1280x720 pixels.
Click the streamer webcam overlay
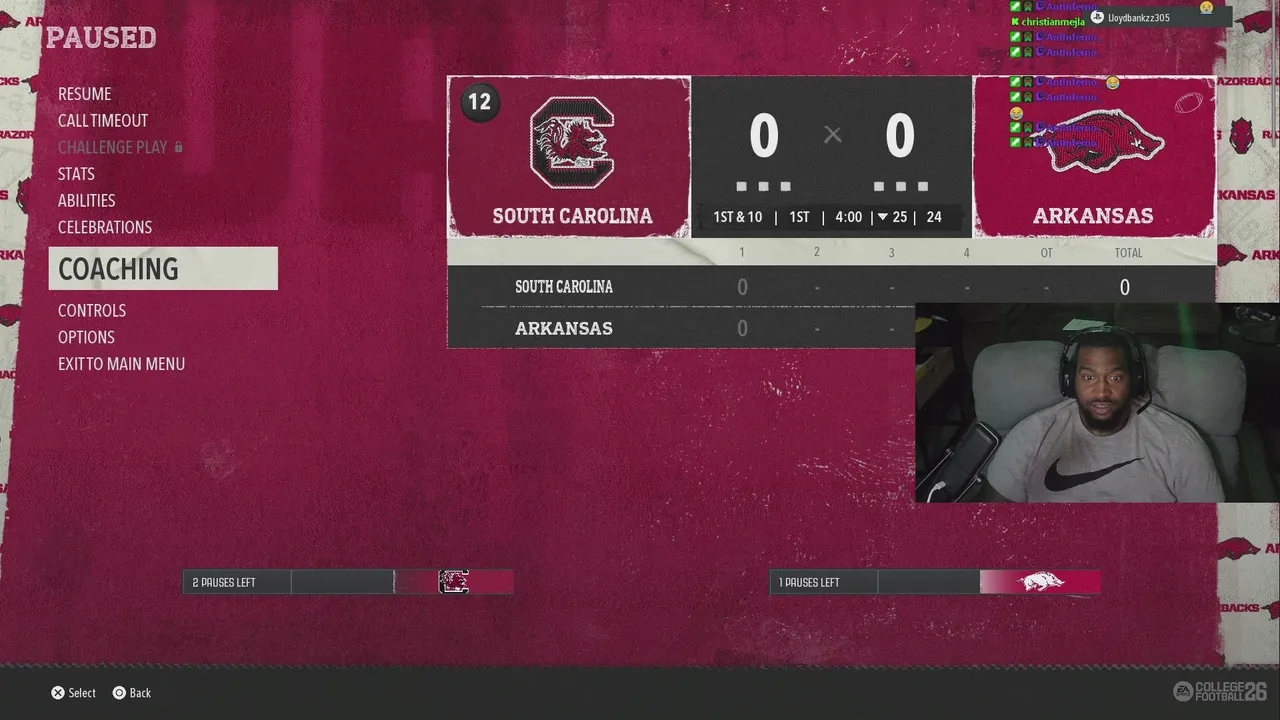(1097, 403)
